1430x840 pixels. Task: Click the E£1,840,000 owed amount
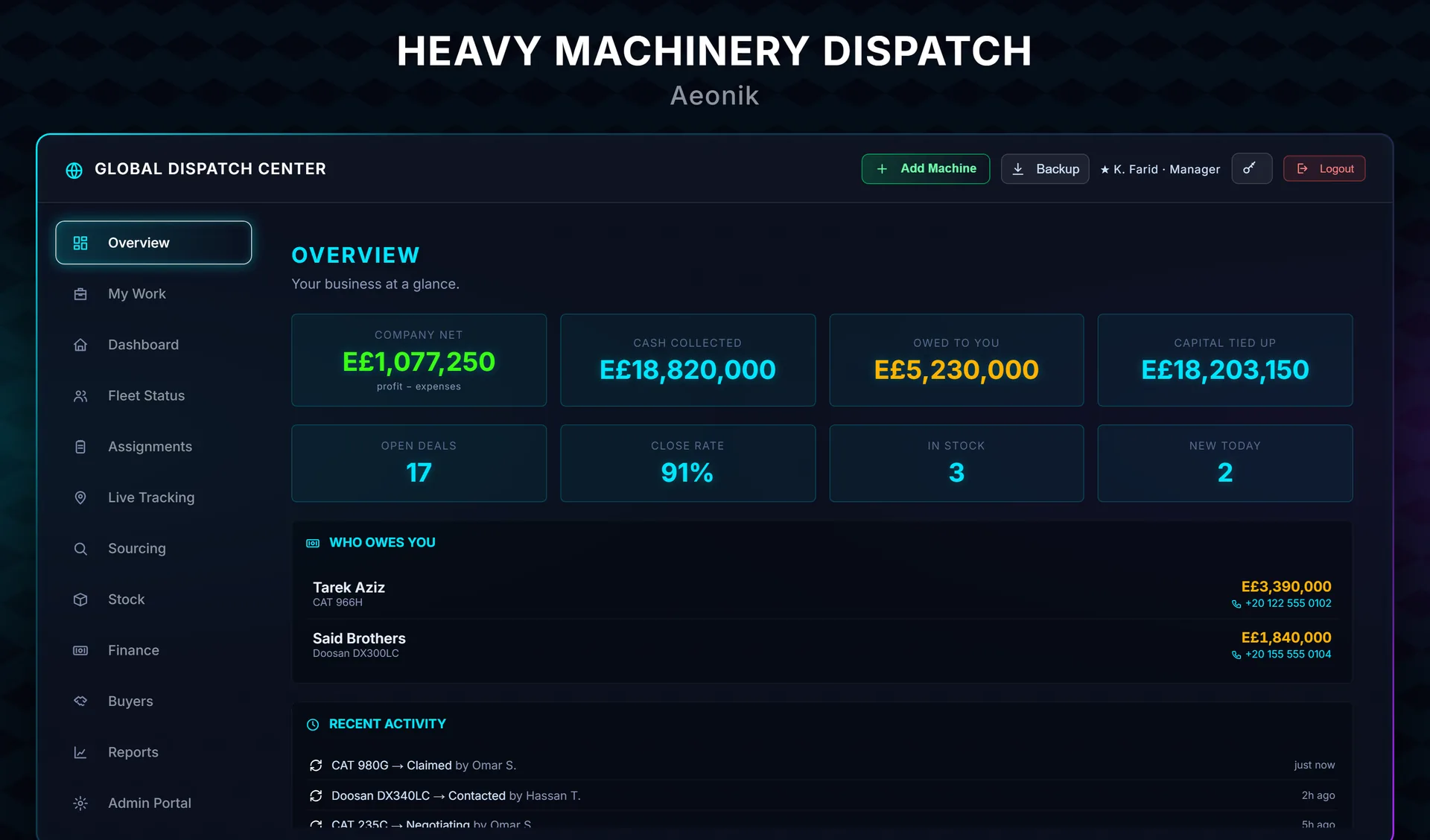click(x=1286, y=637)
